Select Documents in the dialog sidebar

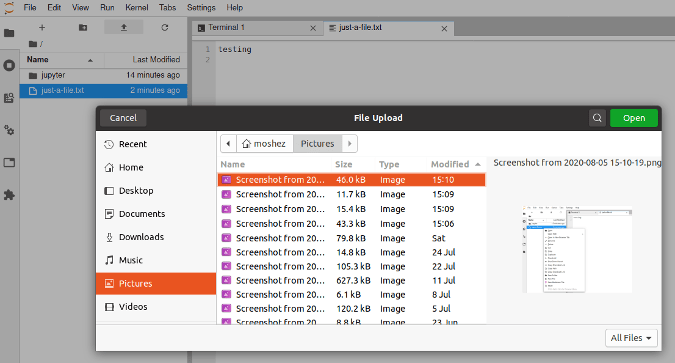pyautogui.click(x=156, y=214)
